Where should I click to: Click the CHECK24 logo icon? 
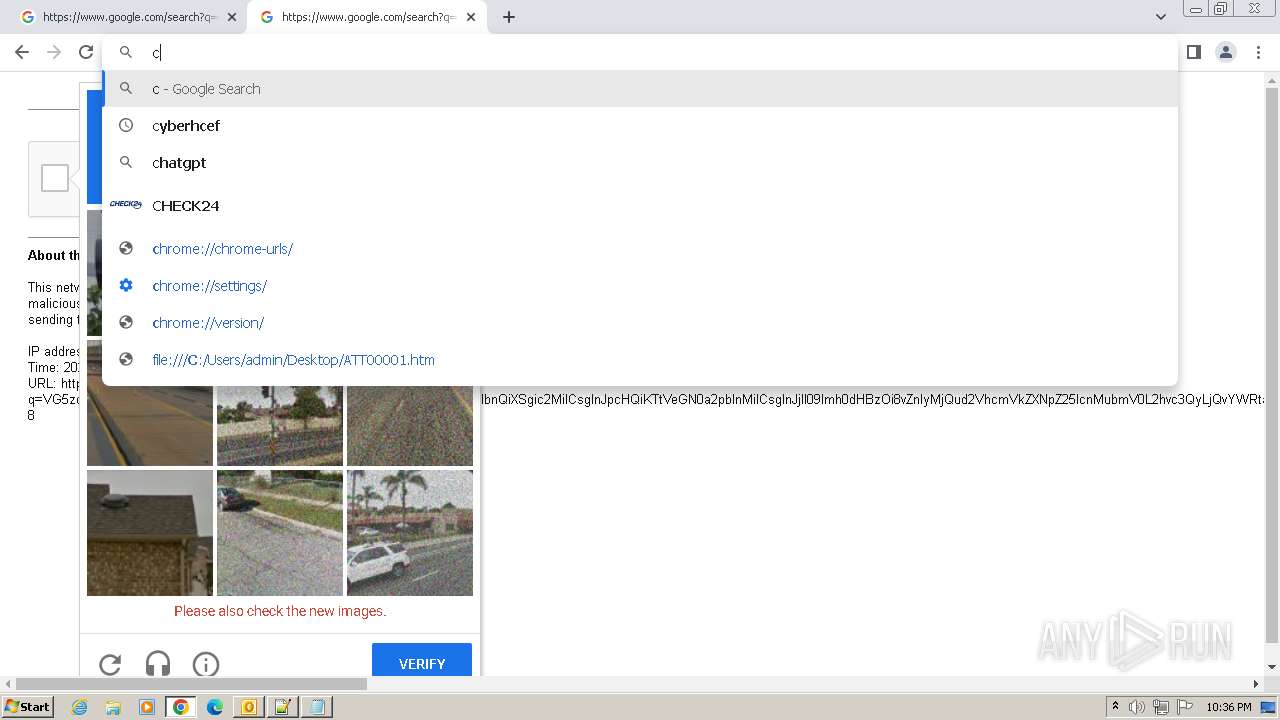point(126,205)
